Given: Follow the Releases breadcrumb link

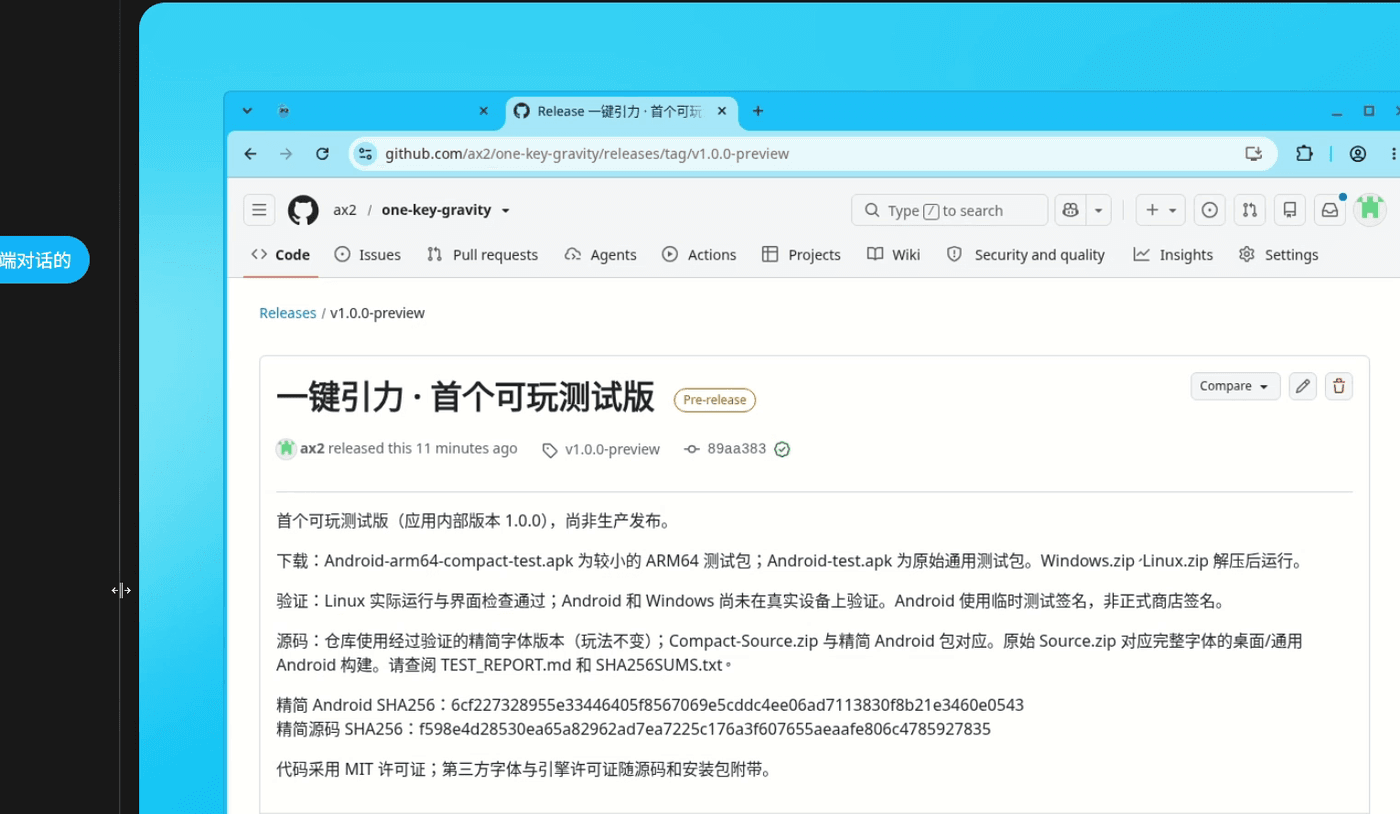Looking at the screenshot, I should pos(288,313).
